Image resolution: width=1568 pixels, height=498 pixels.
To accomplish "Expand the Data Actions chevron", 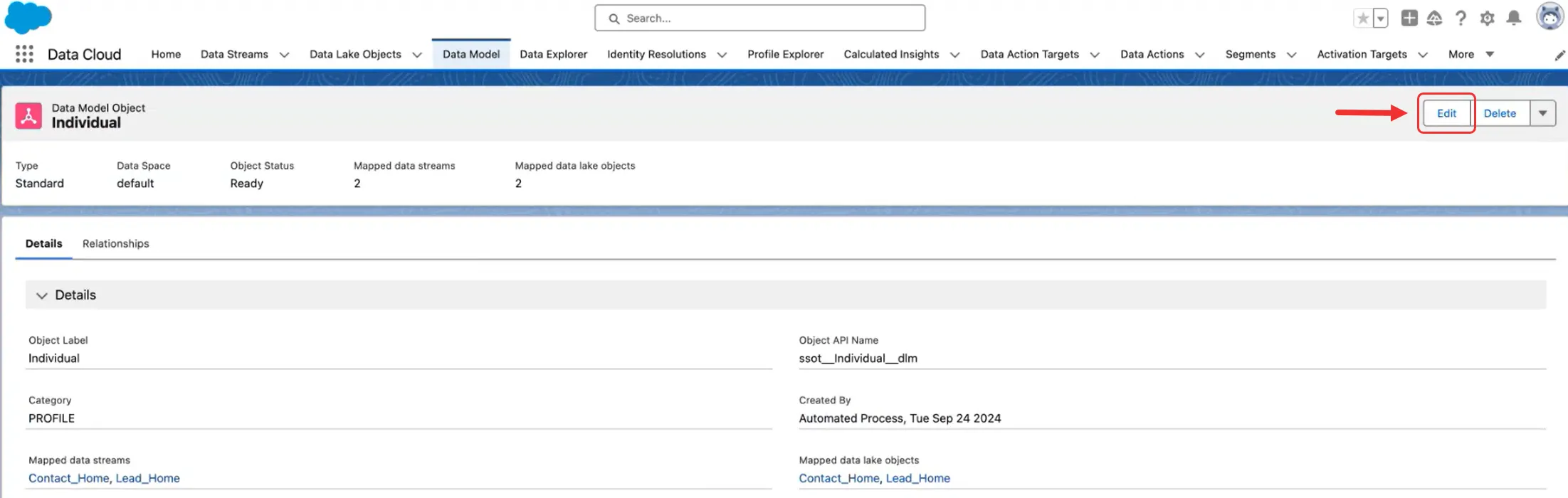I will coord(1199,55).
